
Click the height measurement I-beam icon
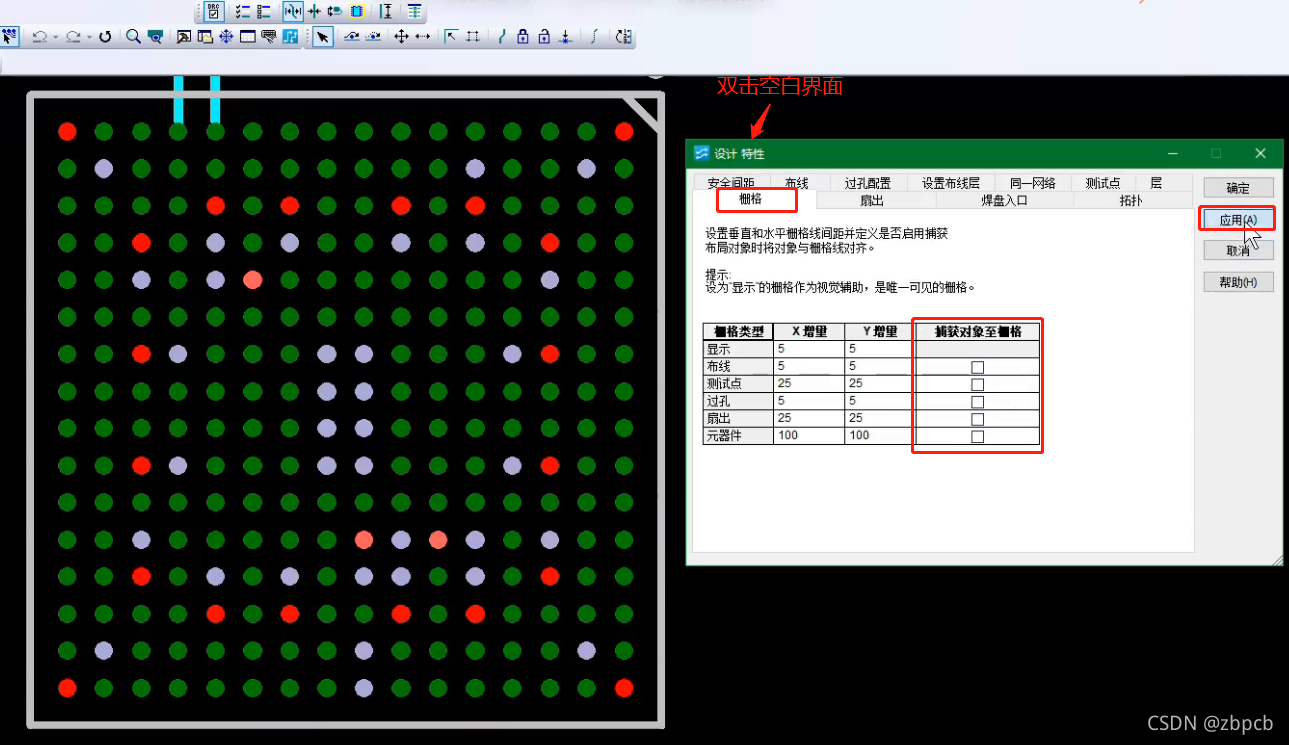pyautogui.click(x=386, y=11)
